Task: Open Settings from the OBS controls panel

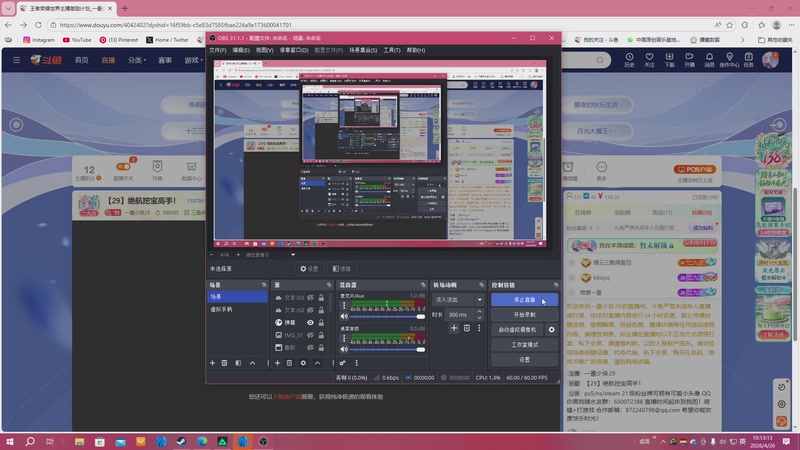Action: click(x=524, y=359)
